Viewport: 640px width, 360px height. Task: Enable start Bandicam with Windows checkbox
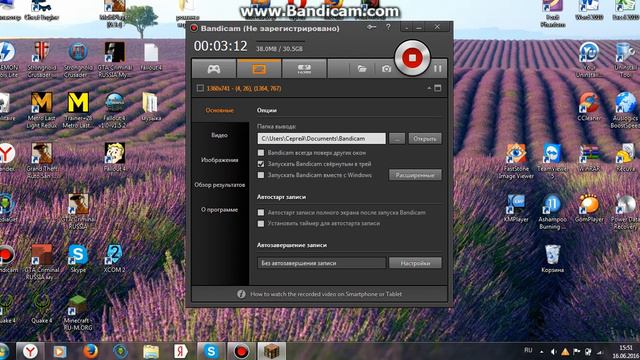tap(261, 175)
